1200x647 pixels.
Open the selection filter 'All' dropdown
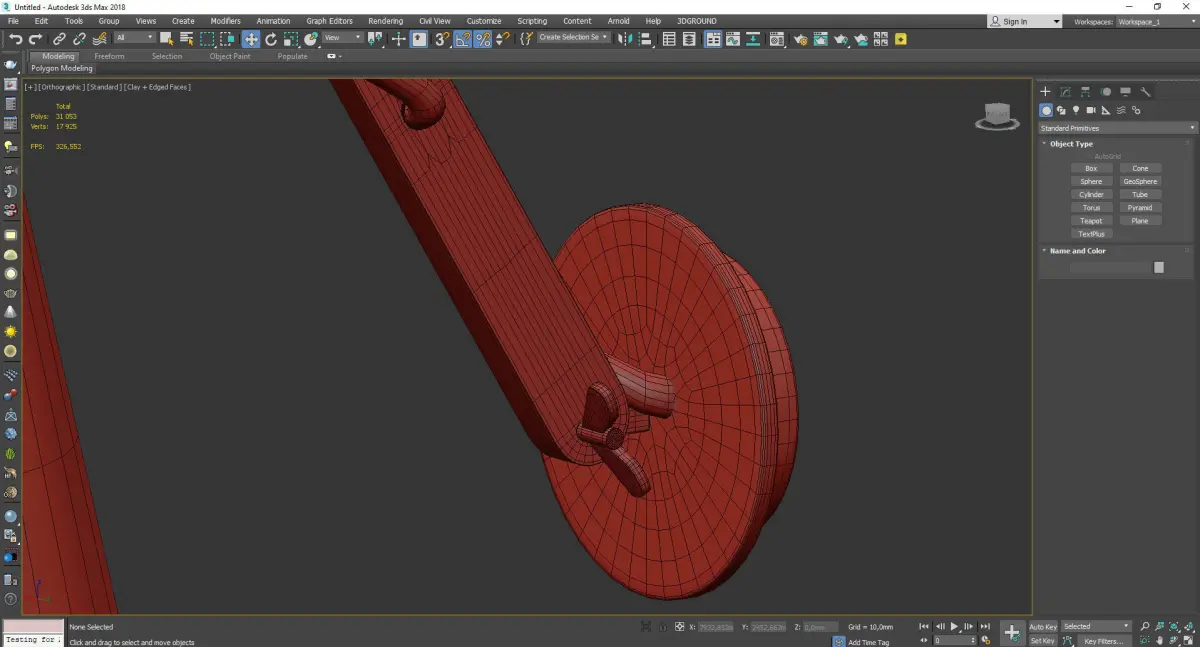pyautogui.click(x=134, y=38)
